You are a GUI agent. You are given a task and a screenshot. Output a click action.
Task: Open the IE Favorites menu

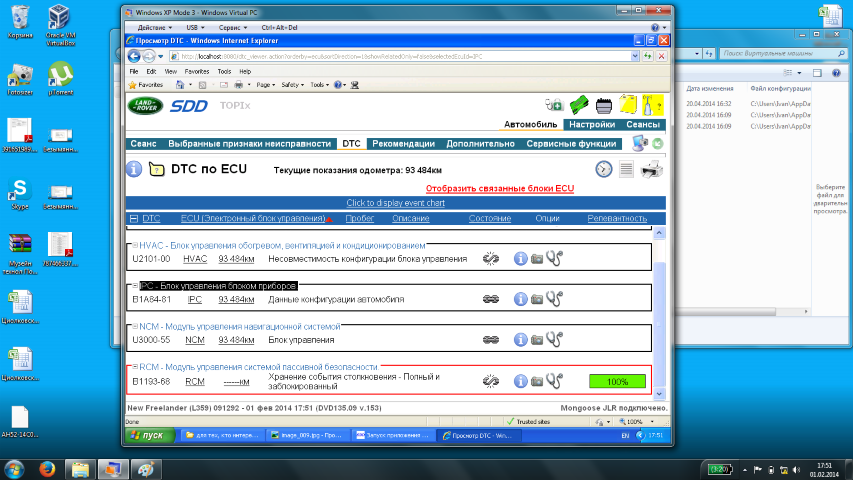point(197,71)
